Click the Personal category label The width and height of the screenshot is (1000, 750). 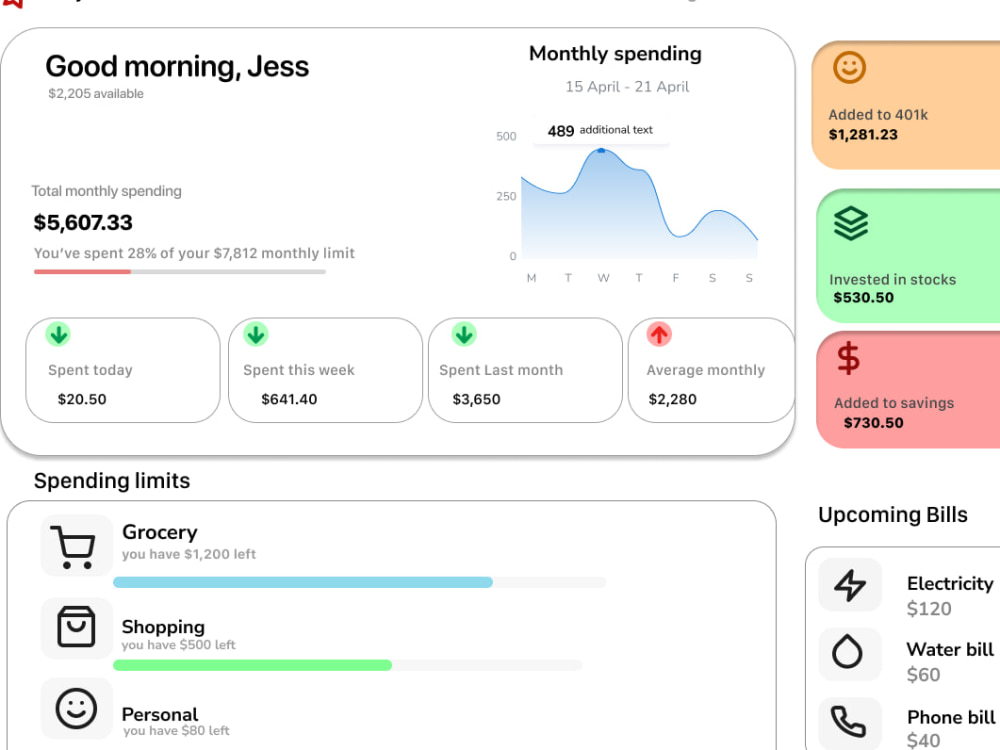pos(159,714)
